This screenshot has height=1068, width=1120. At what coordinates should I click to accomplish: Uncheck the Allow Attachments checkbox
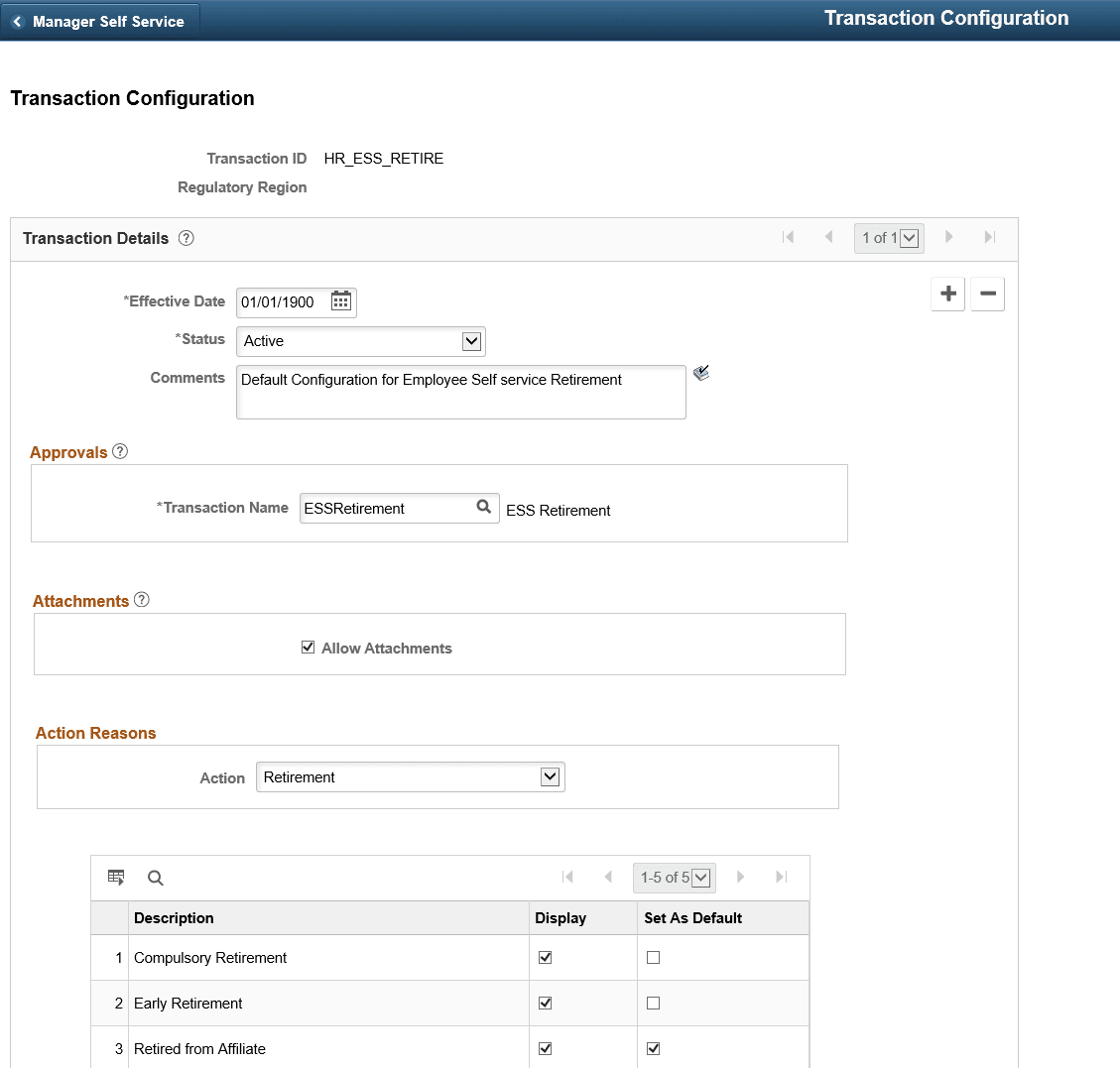tap(309, 647)
